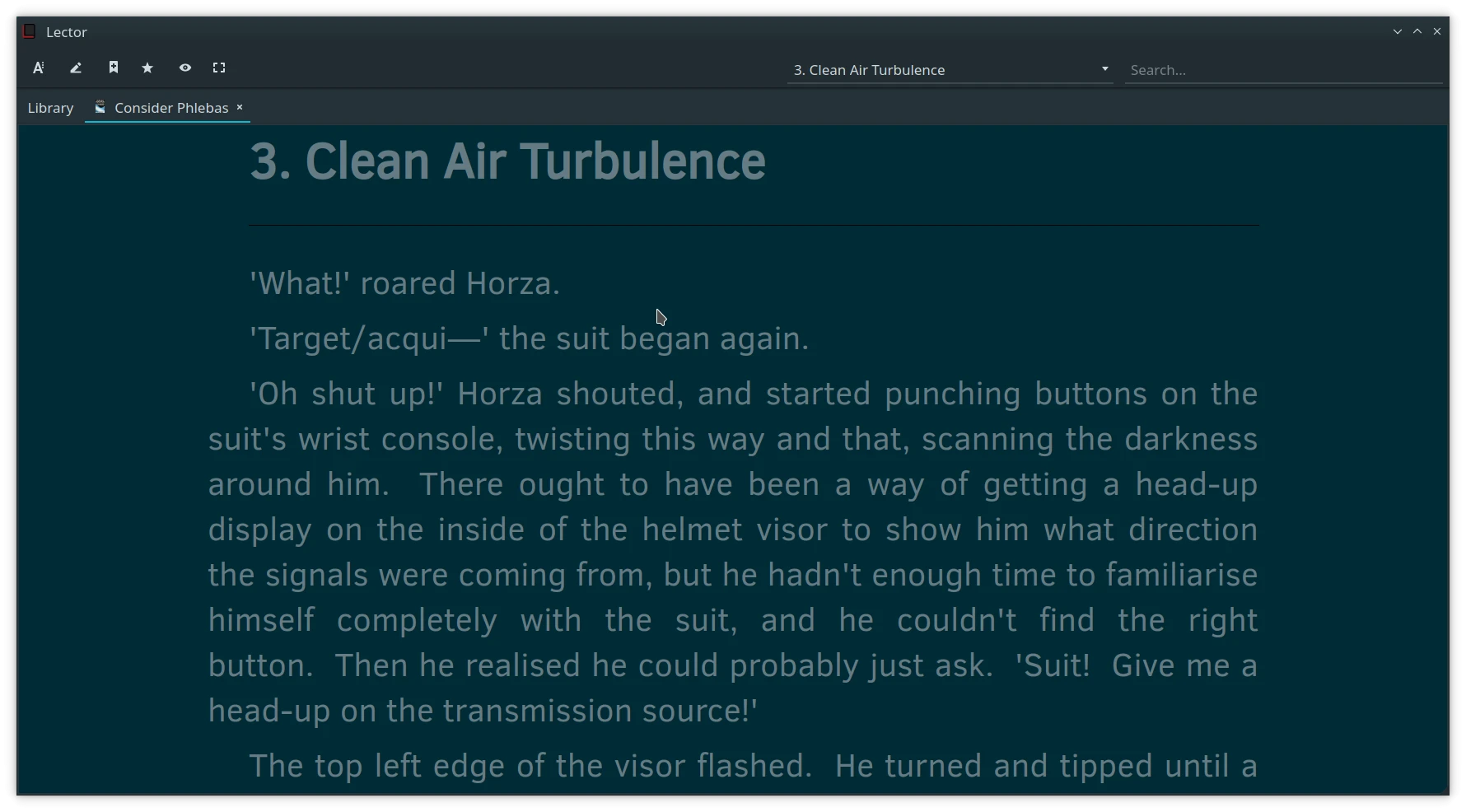This screenshot has width=1466, height=812.
Task: Add a bookmark with the bookmark-plus icon
Action: pyautogui.click(x=114, y=68)
